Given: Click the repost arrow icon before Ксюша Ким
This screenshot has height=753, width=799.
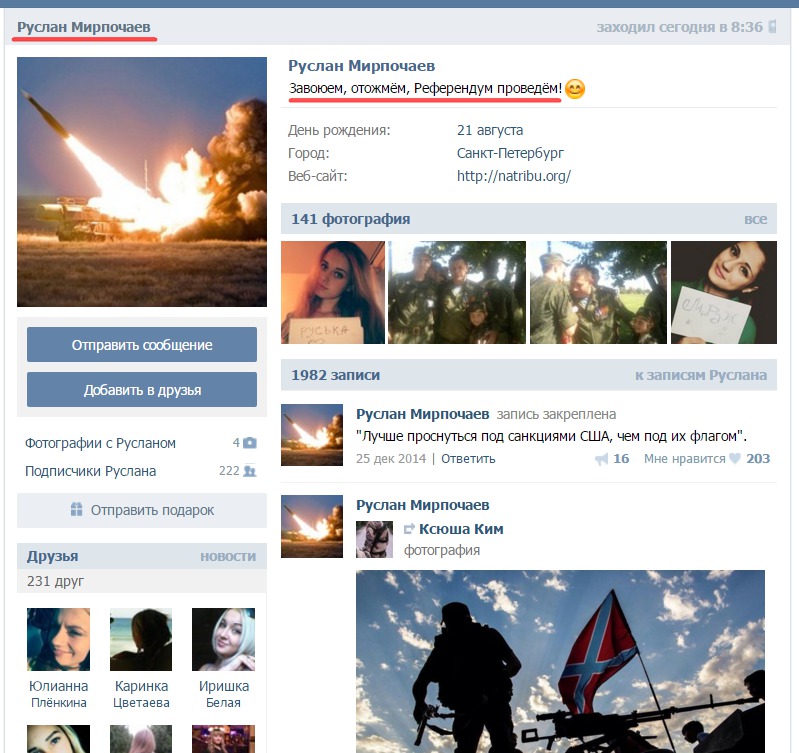Looking at the screenshot, I should (x=409, y=529).
